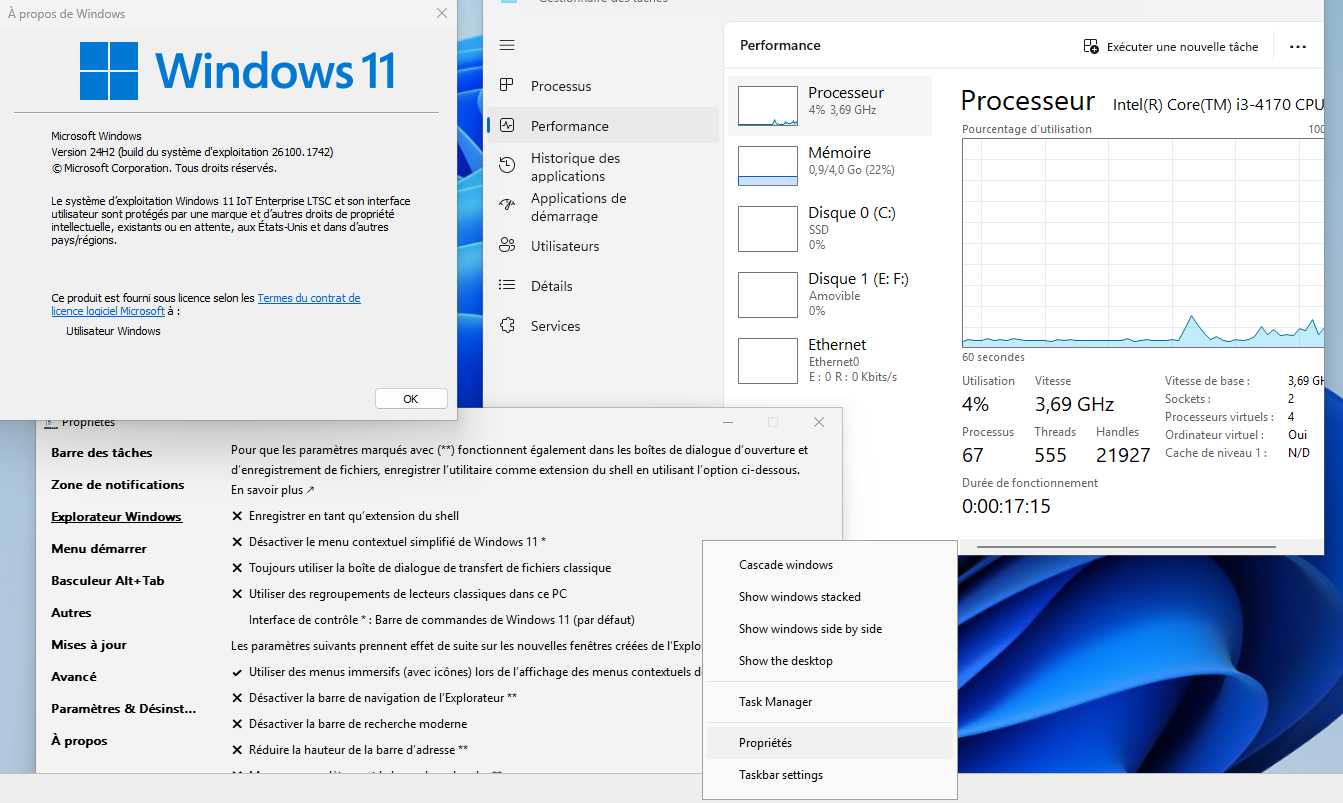
Task: Select Show windows stacked
Action: click(x=830, y=597)
